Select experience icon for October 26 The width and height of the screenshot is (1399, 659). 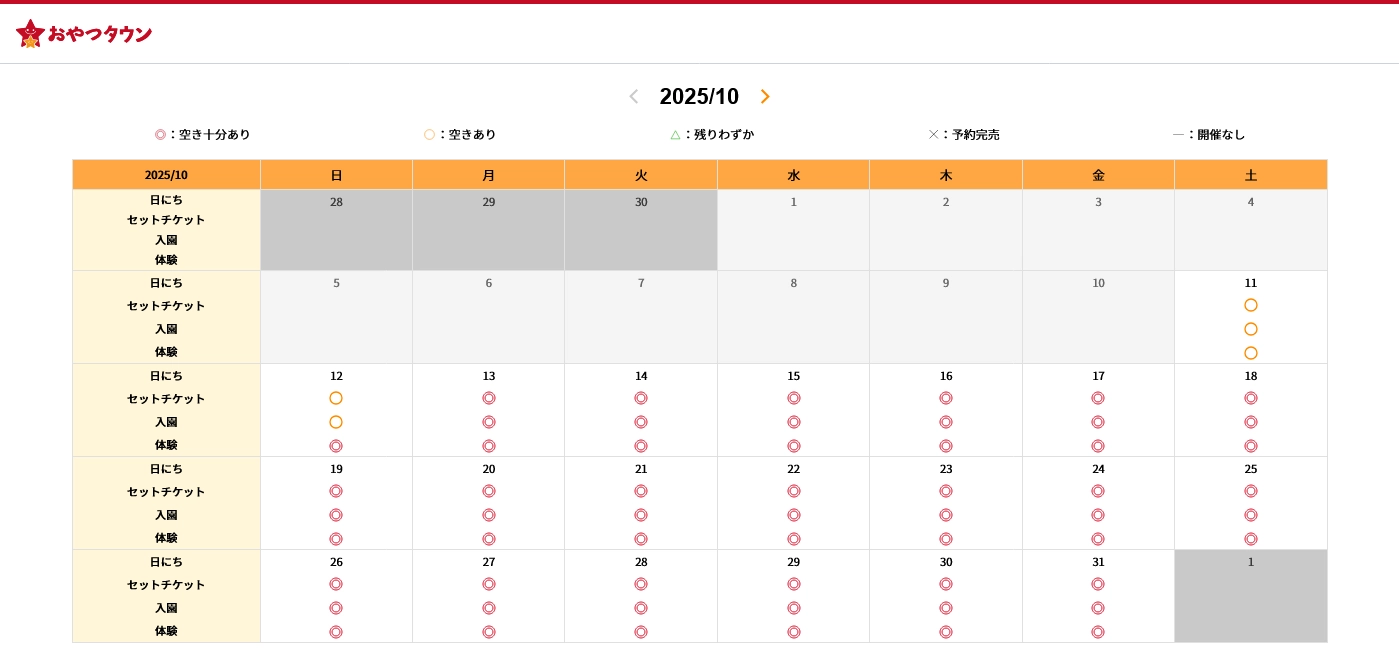click(x=336, y=632)
